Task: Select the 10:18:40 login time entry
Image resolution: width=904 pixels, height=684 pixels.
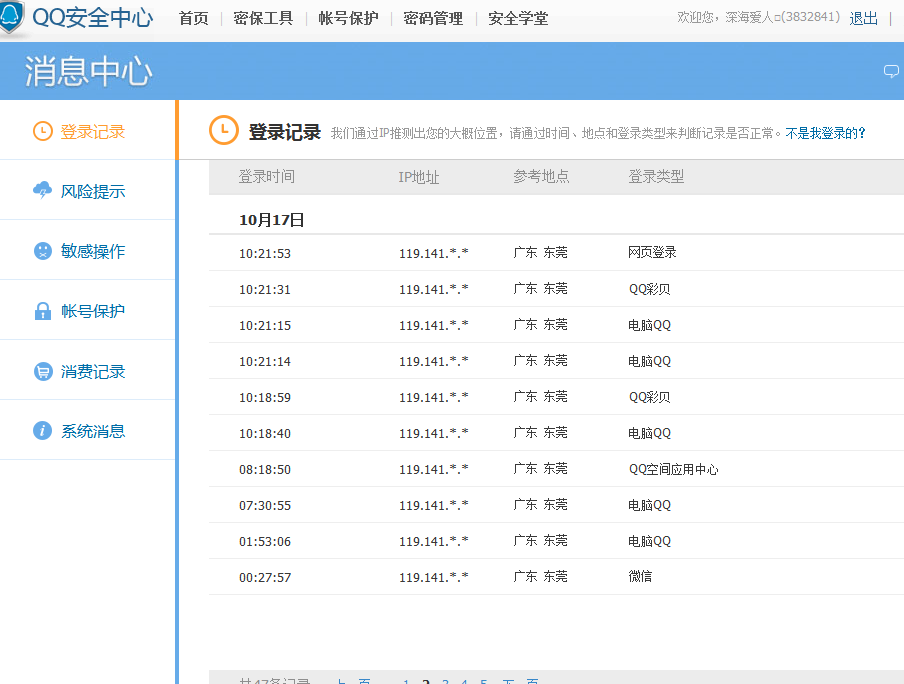Action: coord(265,433)
